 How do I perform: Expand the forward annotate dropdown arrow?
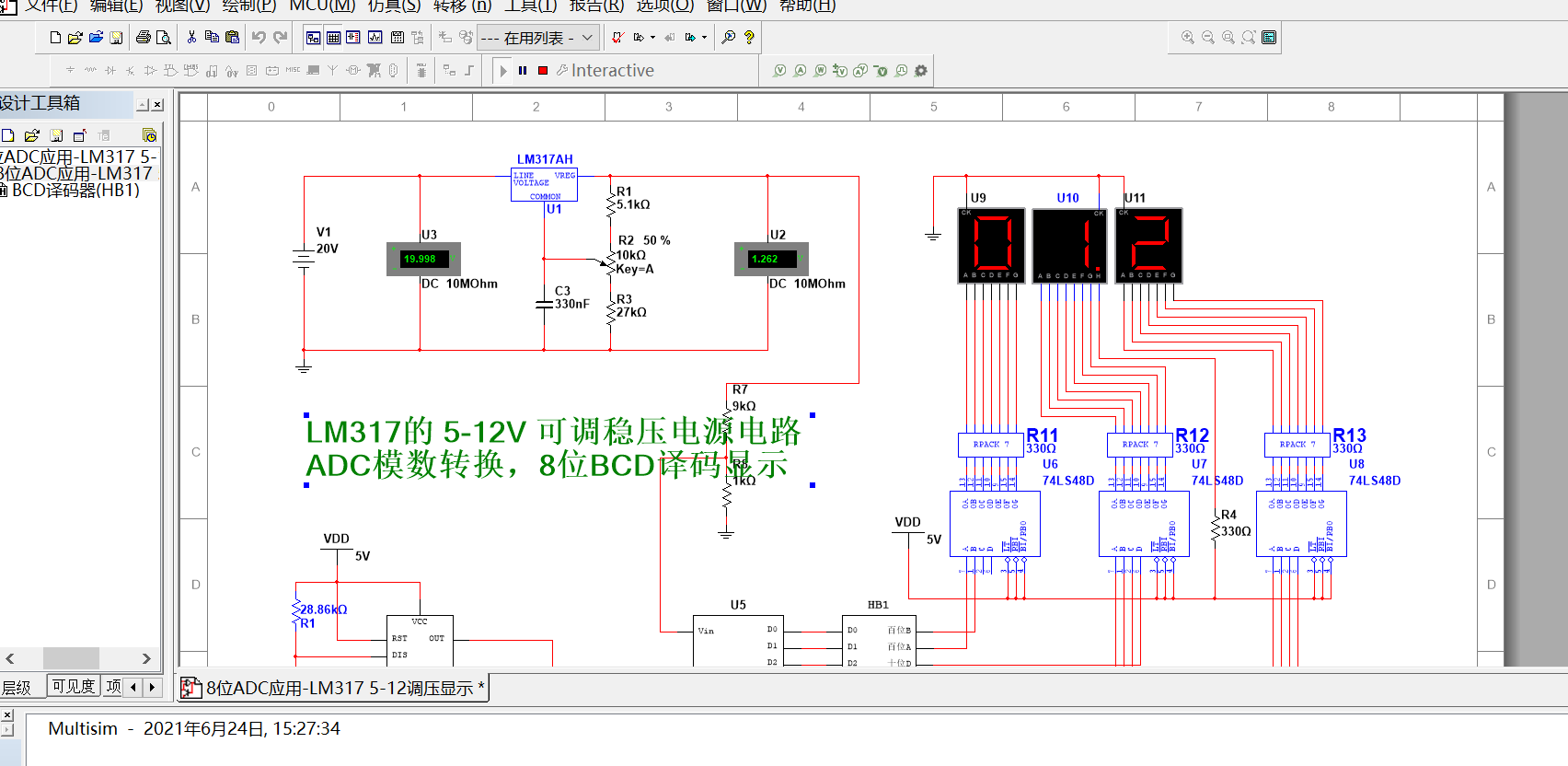pyautogui.click(x=704, y=38)
